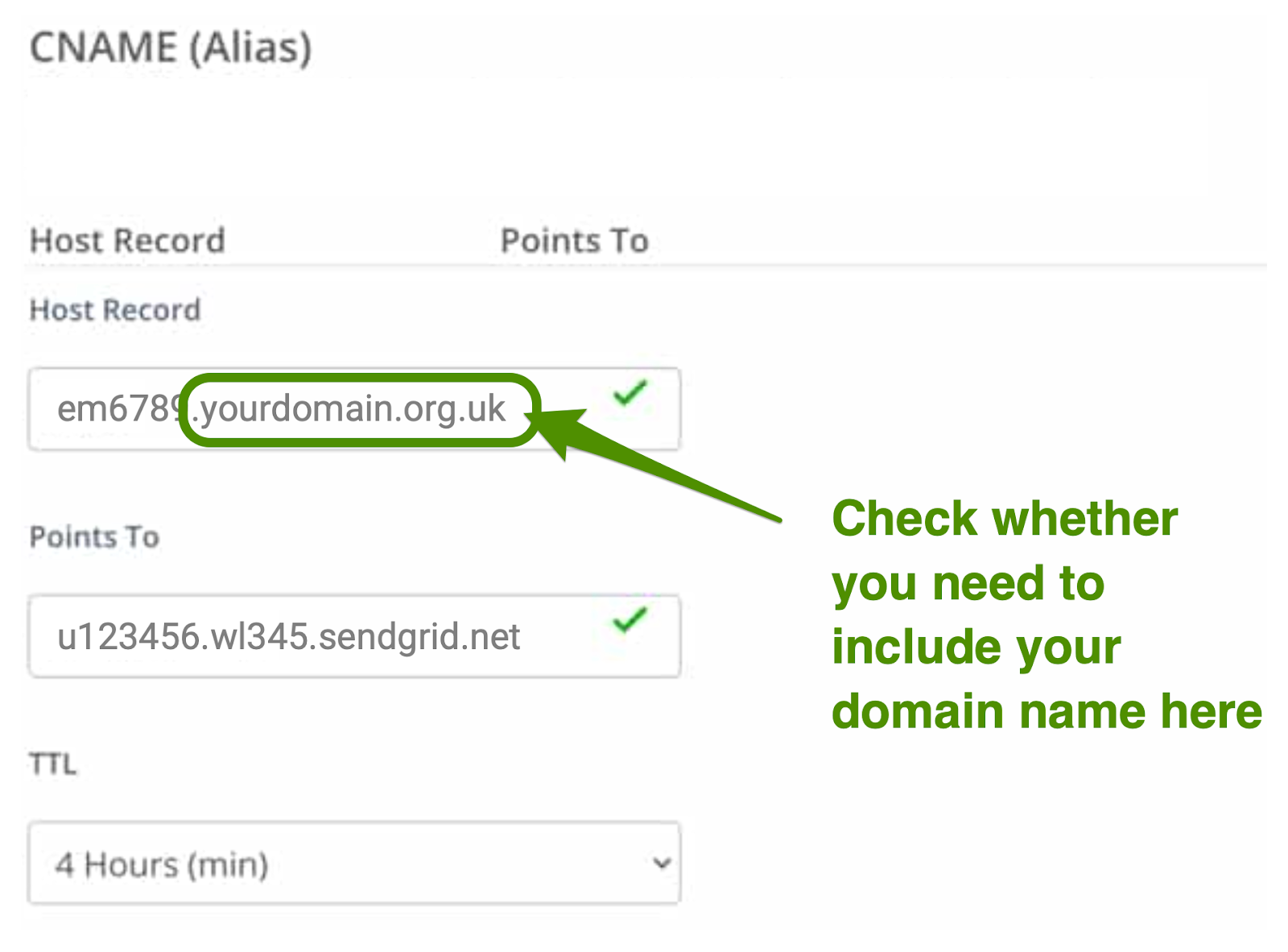
Task: Open the '4 Hours (min)' TTL selector
Action: pos(354,863)
